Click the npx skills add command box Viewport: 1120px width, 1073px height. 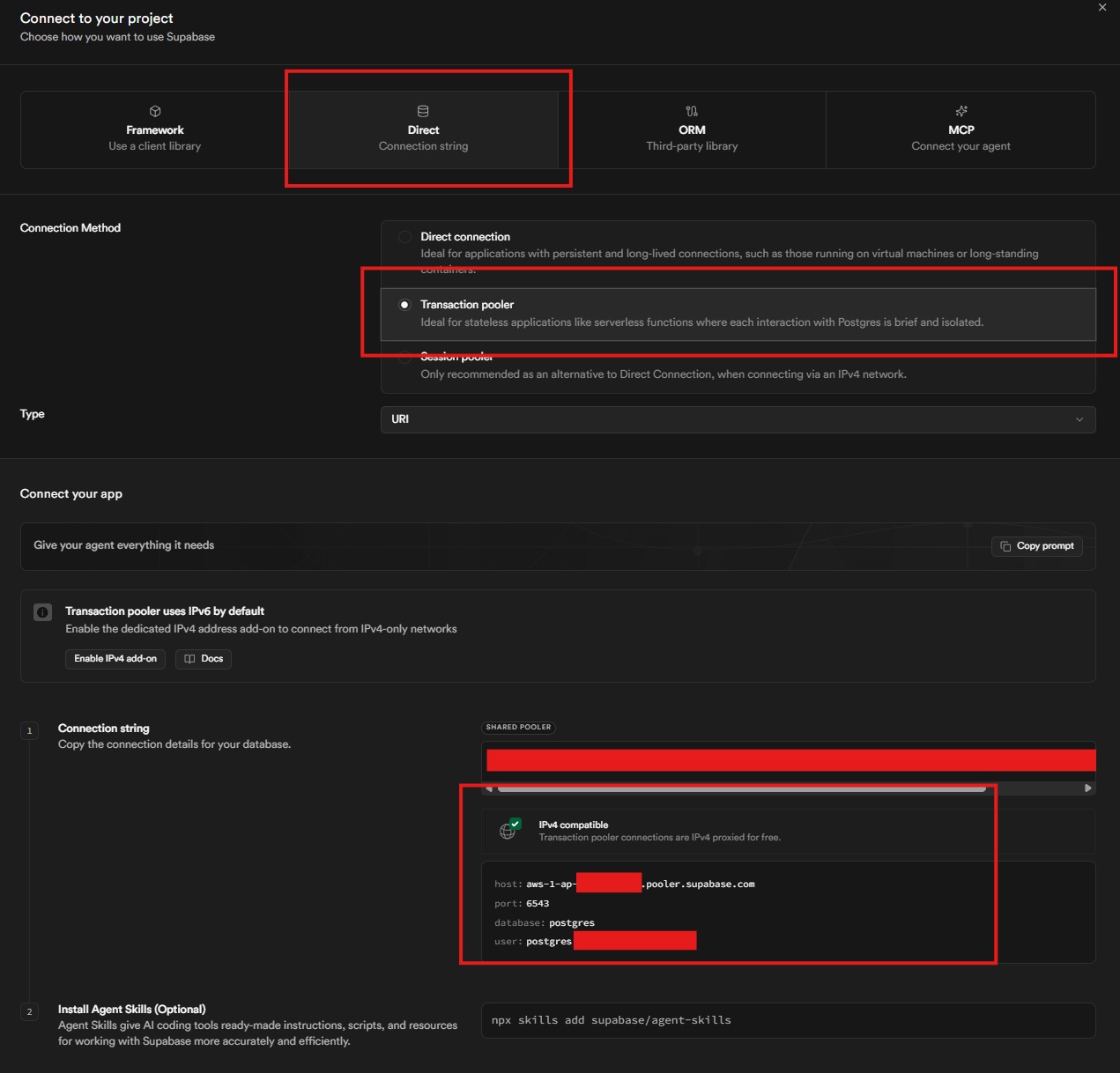[x=788, y=1020]
